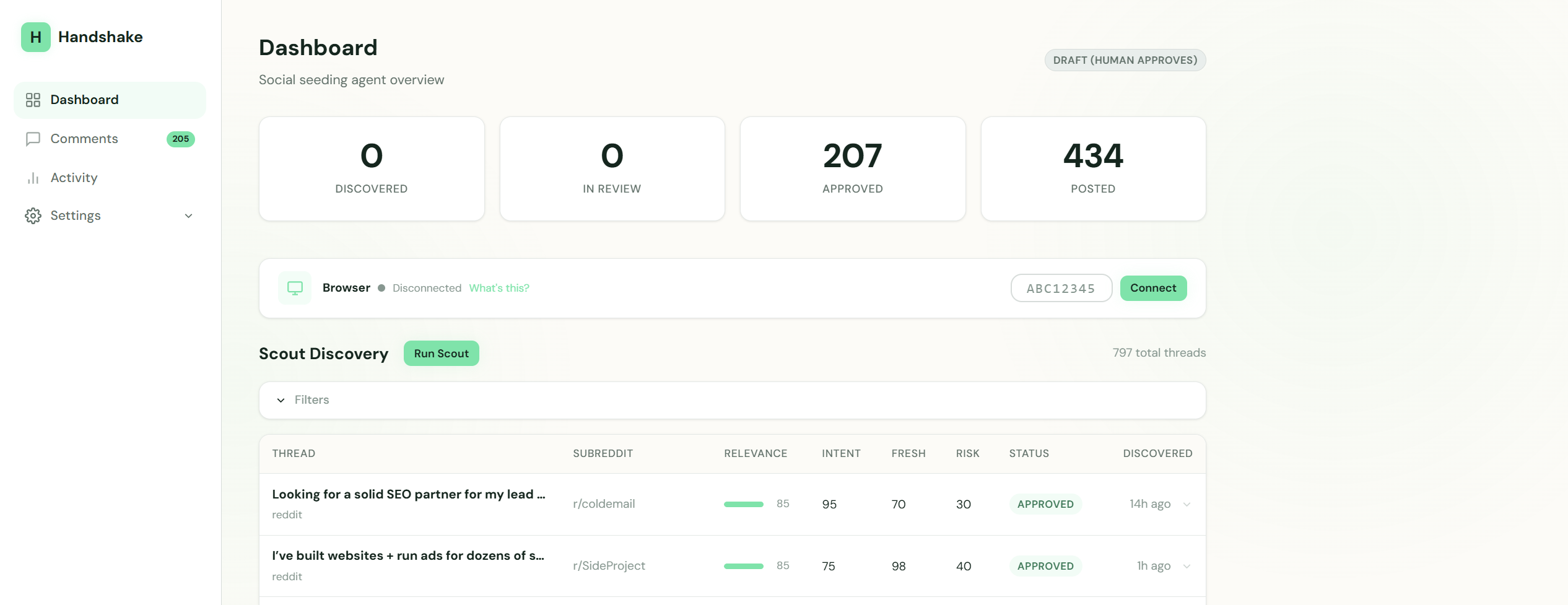Collapse the Filters panel
This screenshot has height=605, width=1568.
(281, 400)
